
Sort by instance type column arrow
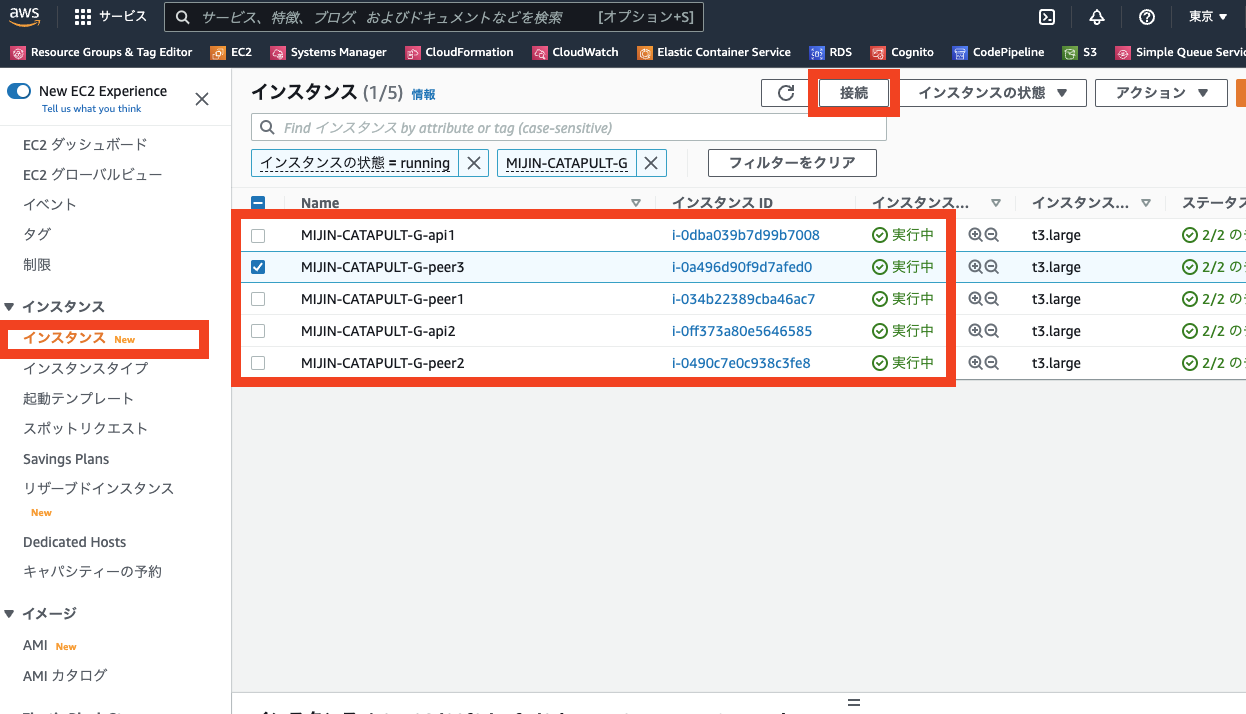point(1145,203)
